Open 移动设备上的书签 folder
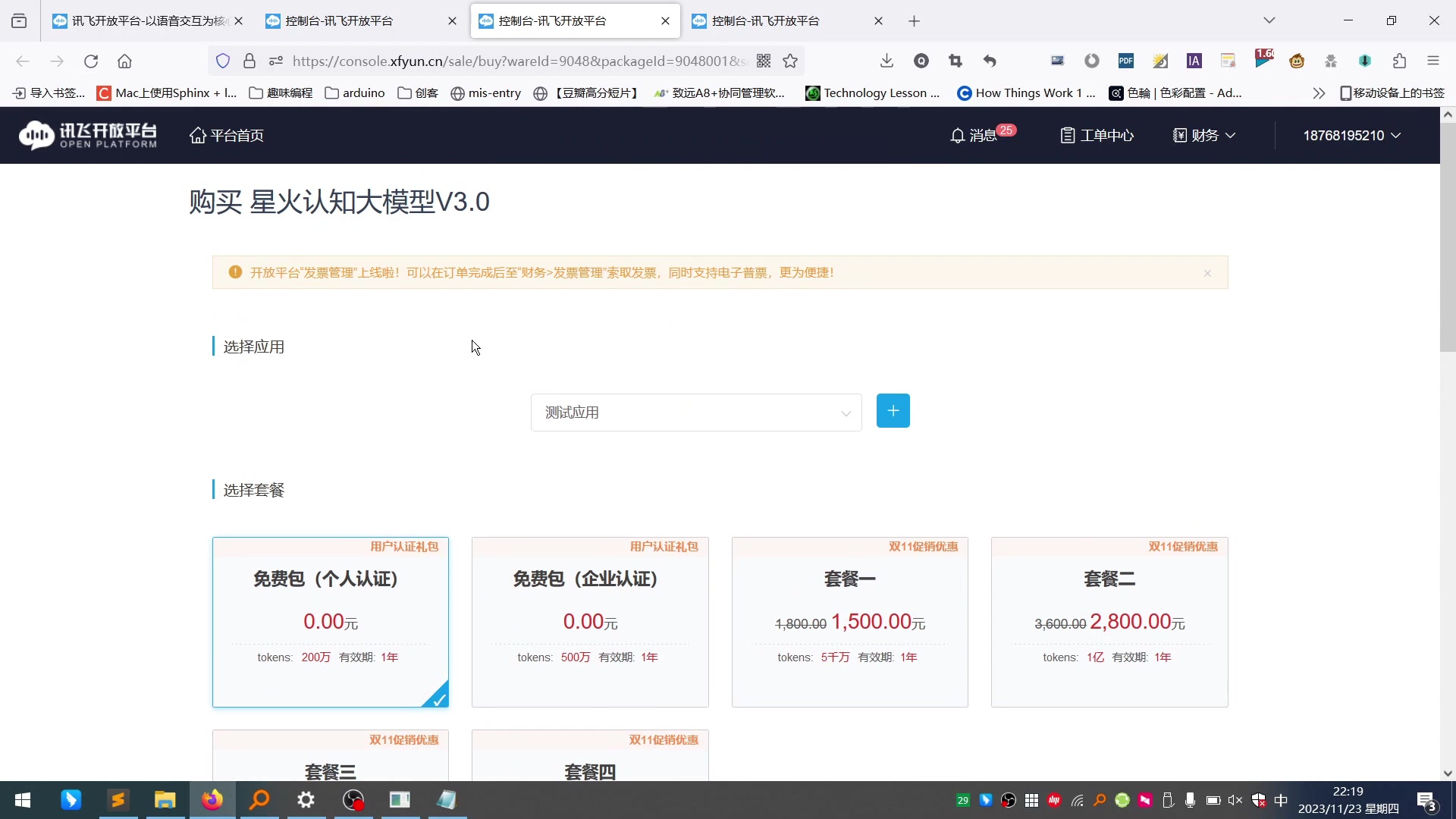The height and width of the screenshot is (819, 1456). 1392,93
